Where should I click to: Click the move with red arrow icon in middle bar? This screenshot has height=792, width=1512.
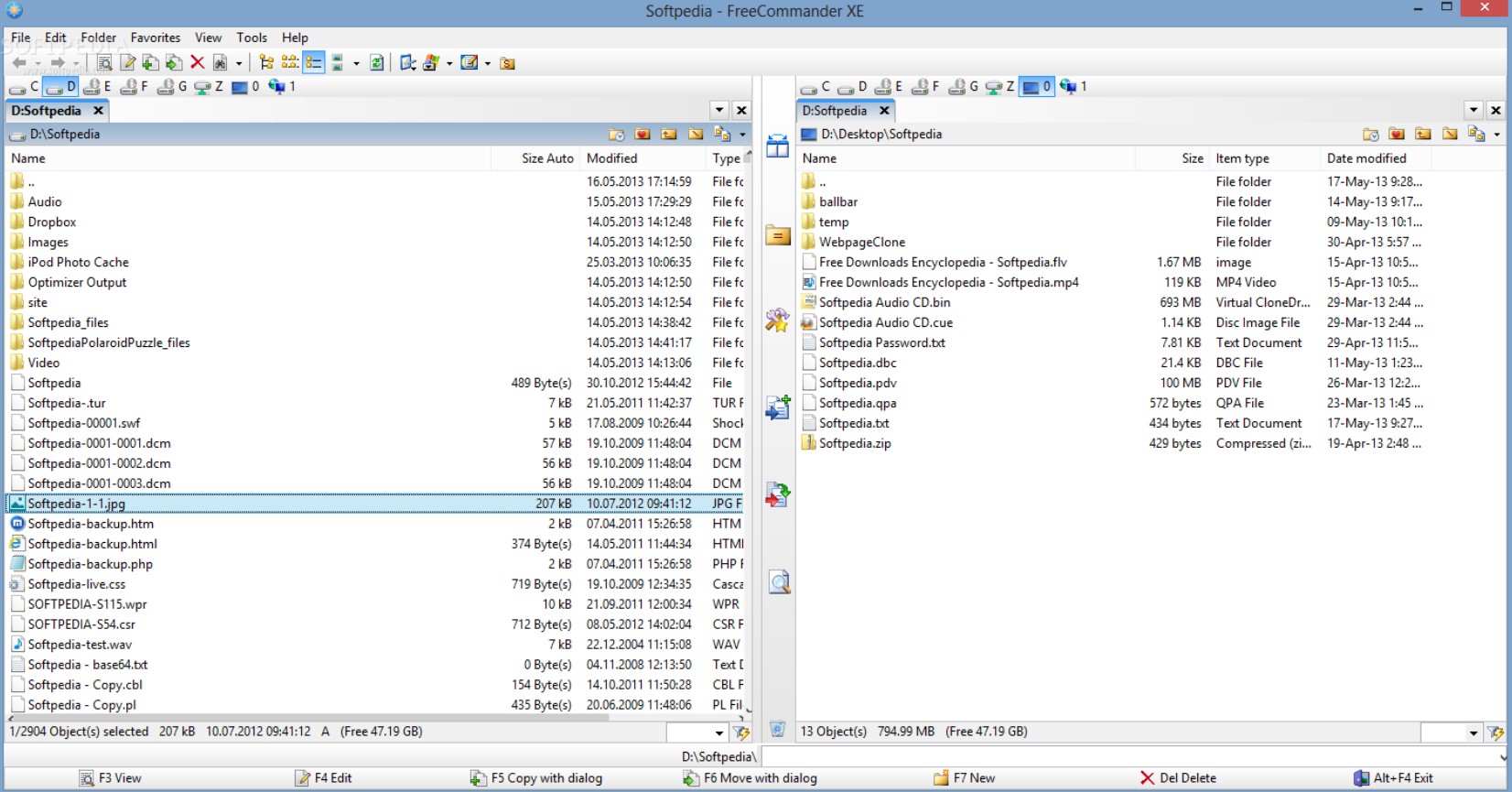(x=777, y=495)
